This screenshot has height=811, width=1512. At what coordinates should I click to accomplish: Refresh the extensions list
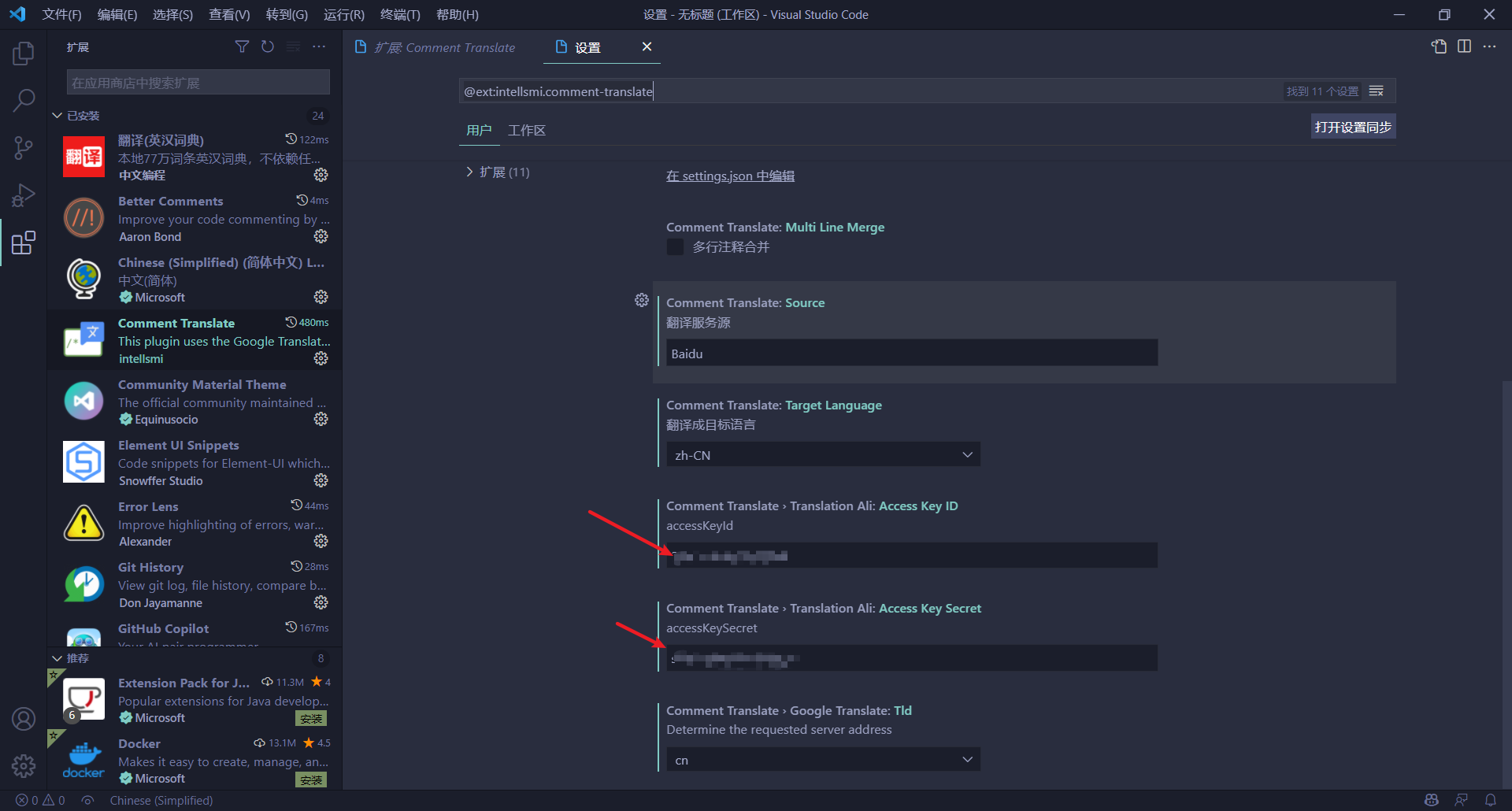click(x=268, y=47)
